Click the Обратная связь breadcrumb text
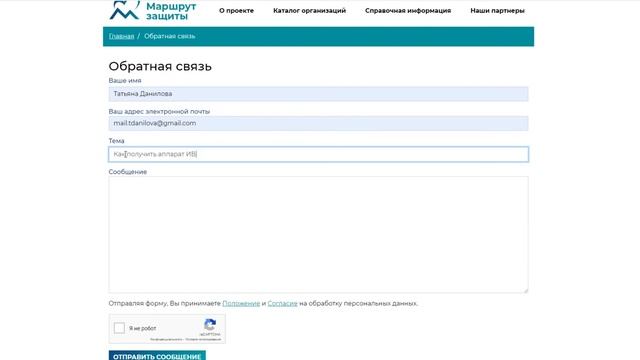This screenshot has width=640, height=360. click(x=169, y=36)
